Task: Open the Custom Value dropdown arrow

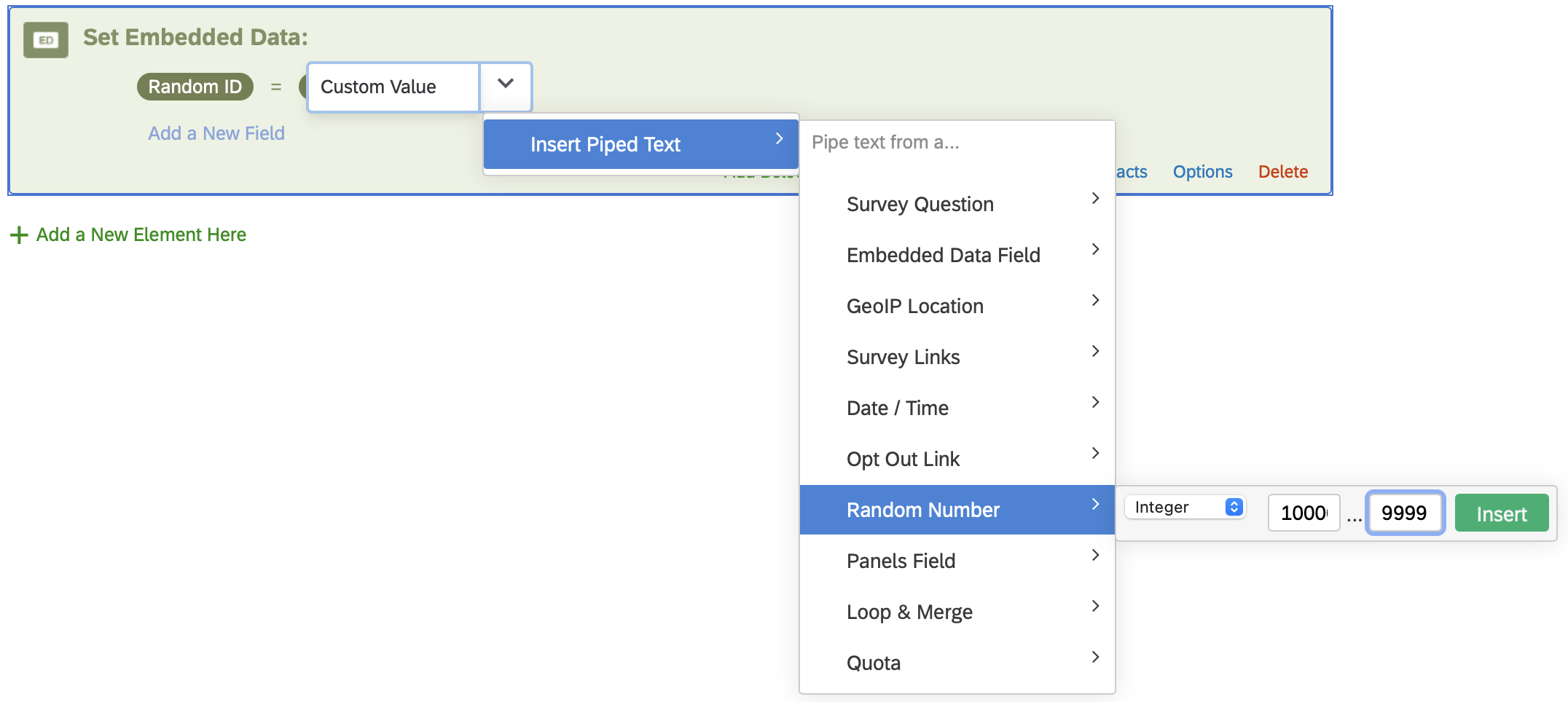Action: tap(506, 87)
